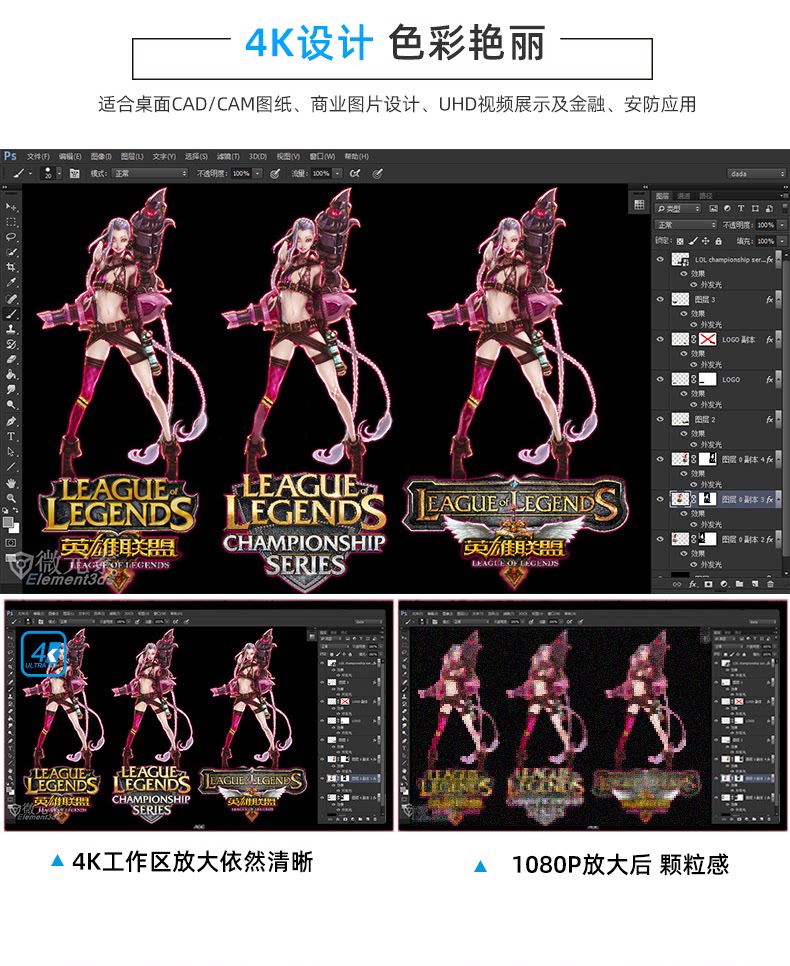The height and width of the screenshot is (966, 790).
Task: Enable airbrush build-up icon
Action: [x=355, y=174]
